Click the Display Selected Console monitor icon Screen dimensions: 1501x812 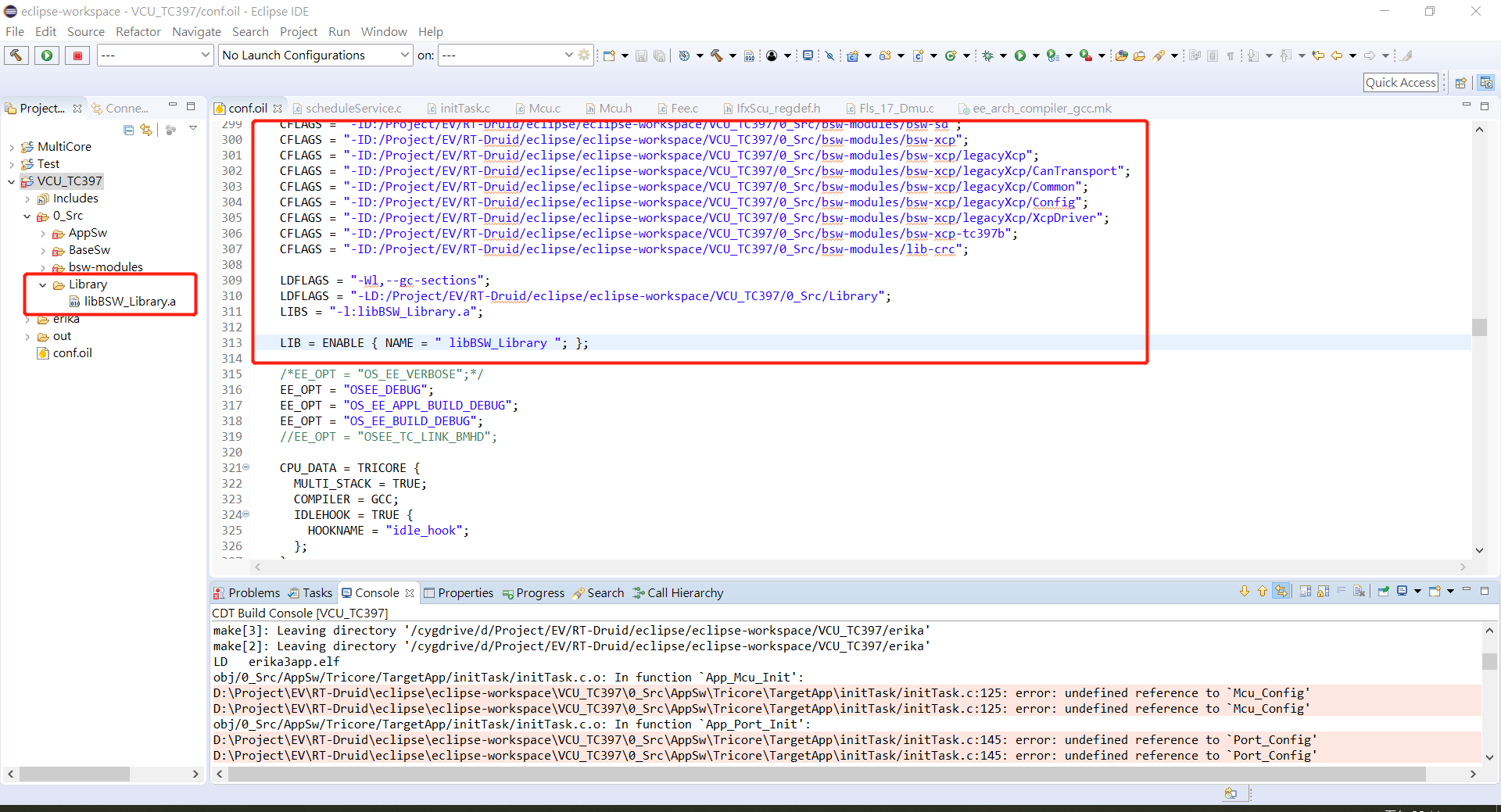coord(1402,592)
